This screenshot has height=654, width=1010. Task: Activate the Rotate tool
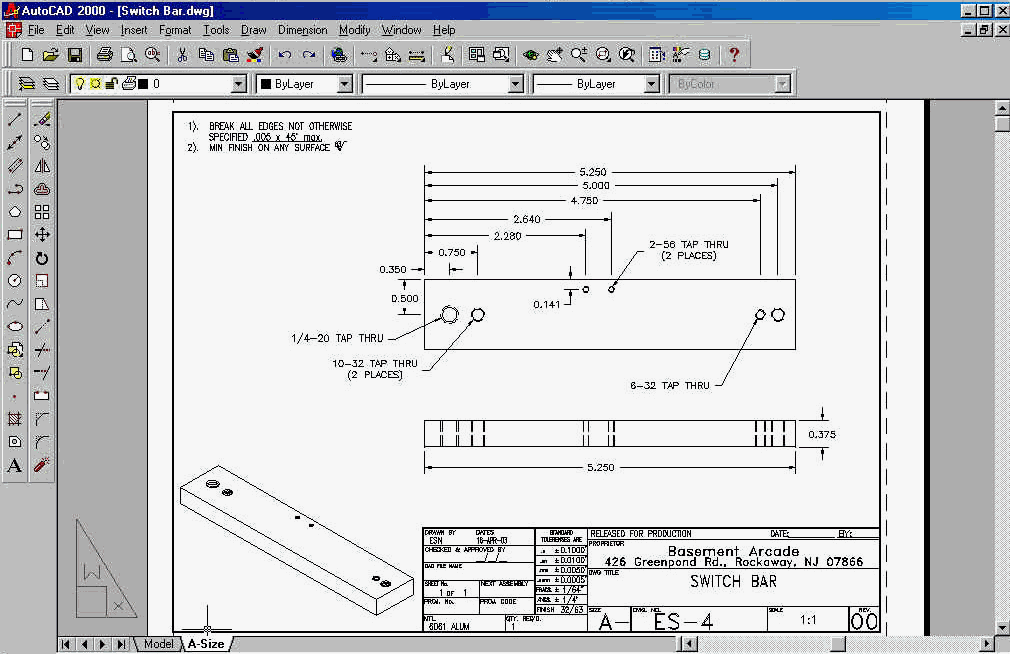tap(42, 258)
